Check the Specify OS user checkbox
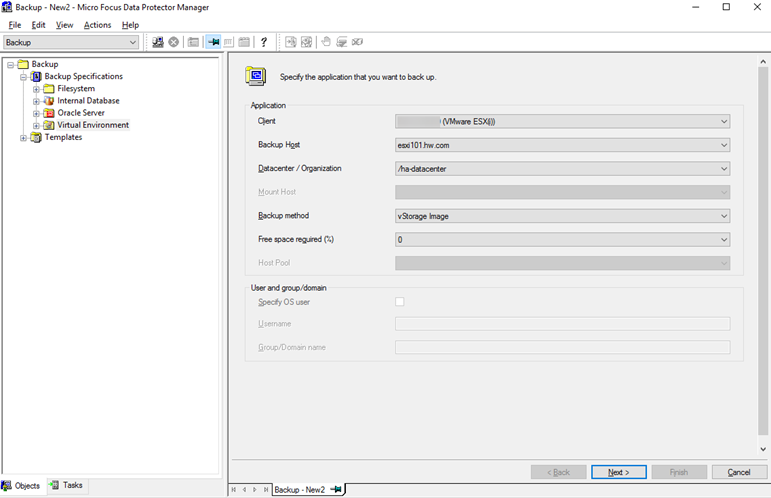 (x=400, y=302)
